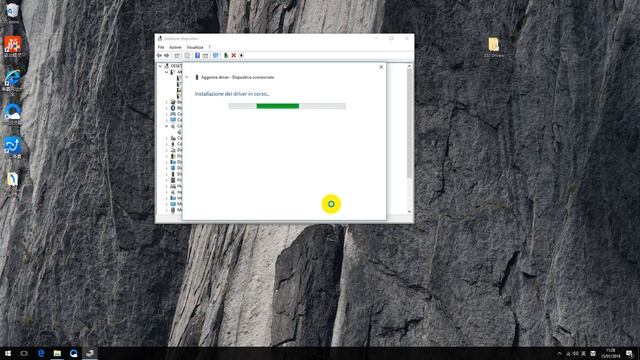The width and height of the screenshot is (640, 360).
Task: Click the monitor scan icon in toolbar
Action: (216, 56)
